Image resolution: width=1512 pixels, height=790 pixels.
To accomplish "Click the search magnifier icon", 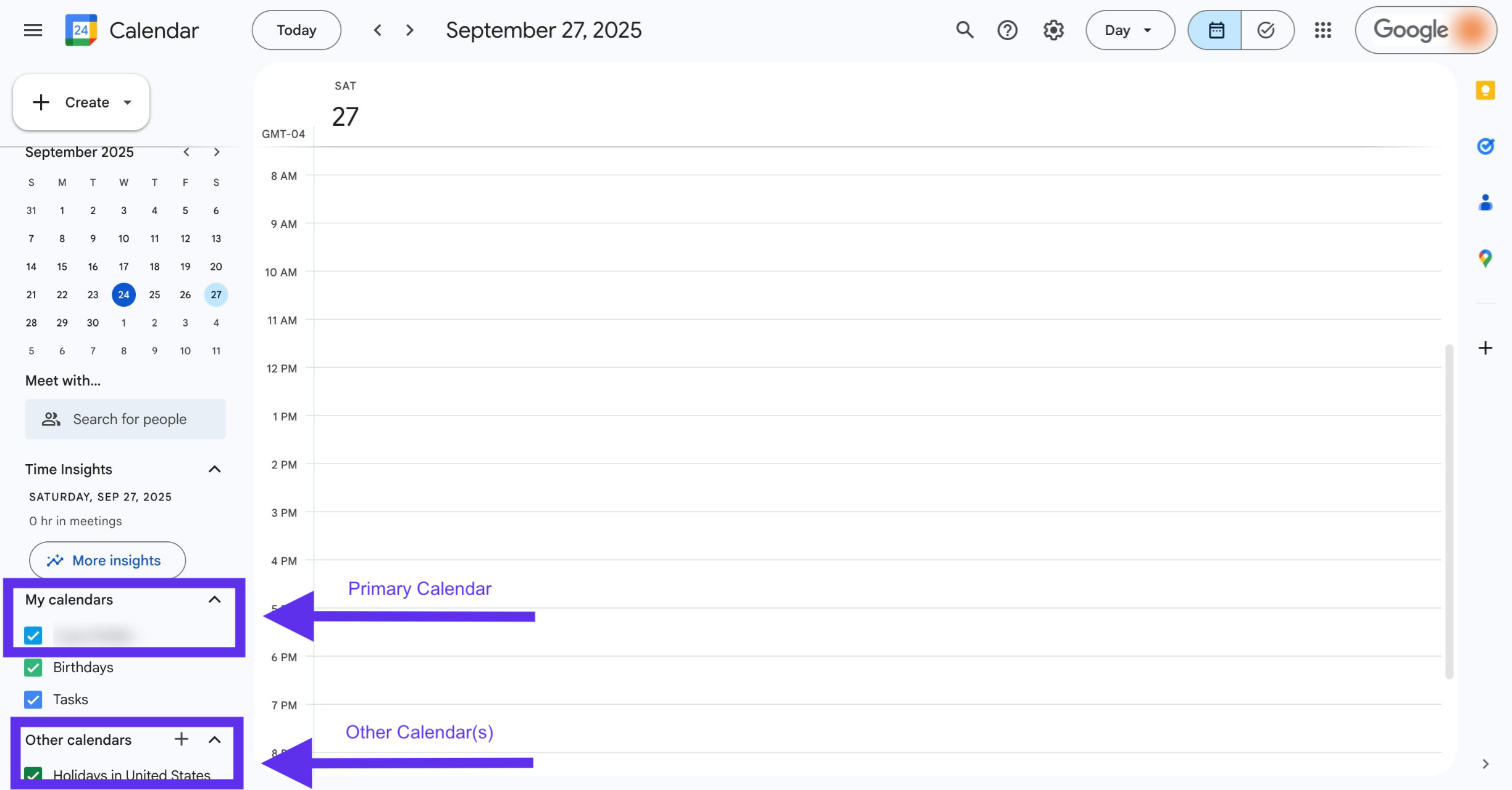I will coord(964,30).
